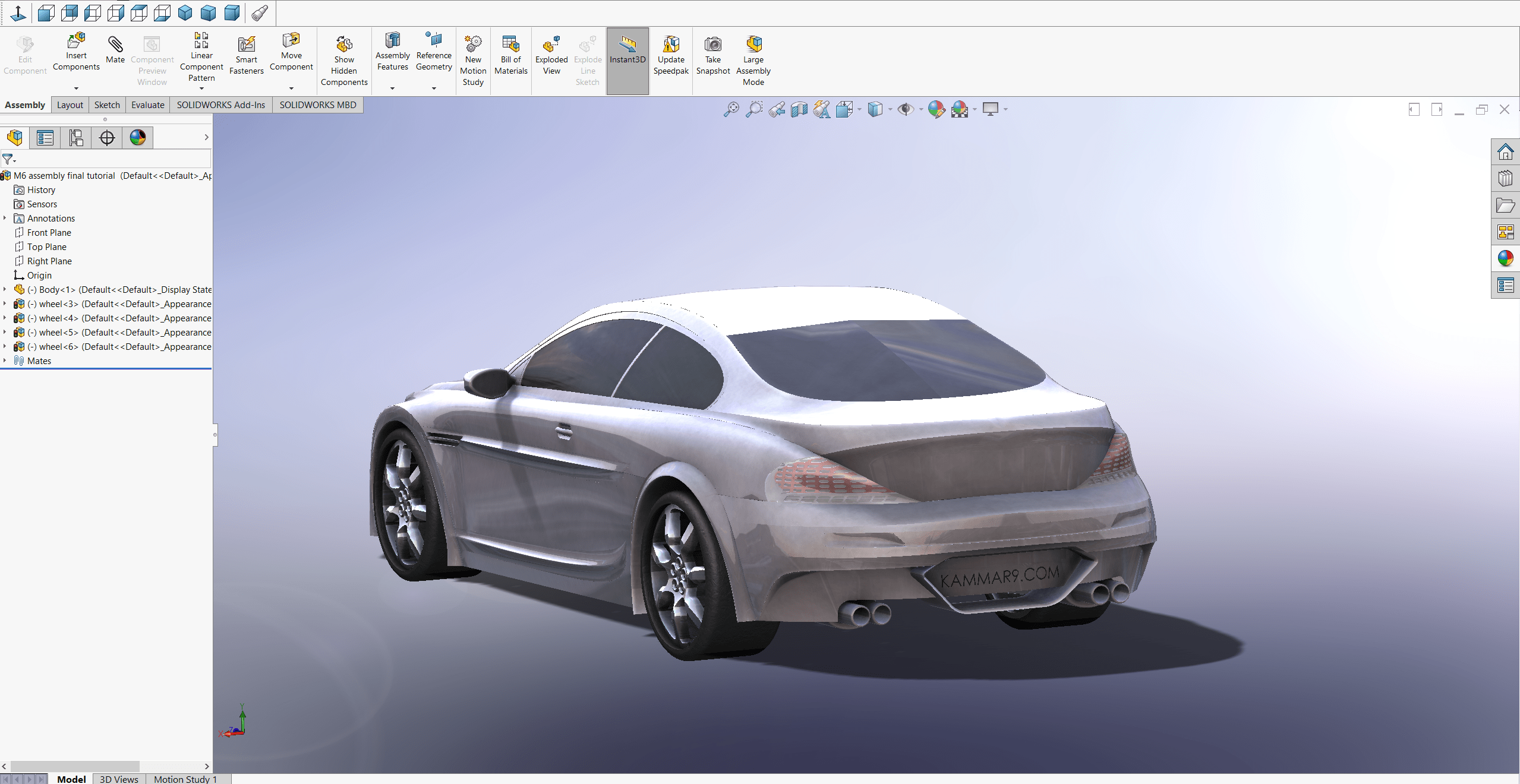This screenshot has height=784, width=1520.
Task: Expand the Annotations tree node
Action: tap(5, 219)
